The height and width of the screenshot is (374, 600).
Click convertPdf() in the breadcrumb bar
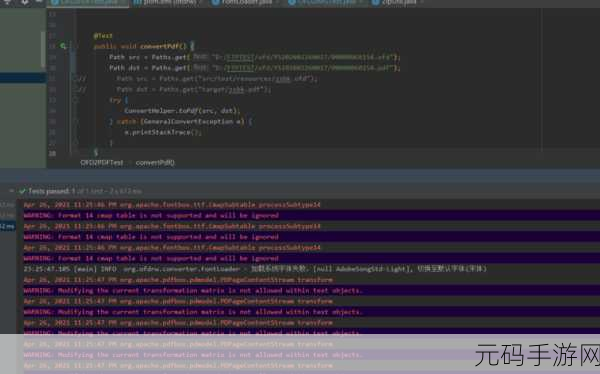(x=155, y=163)
